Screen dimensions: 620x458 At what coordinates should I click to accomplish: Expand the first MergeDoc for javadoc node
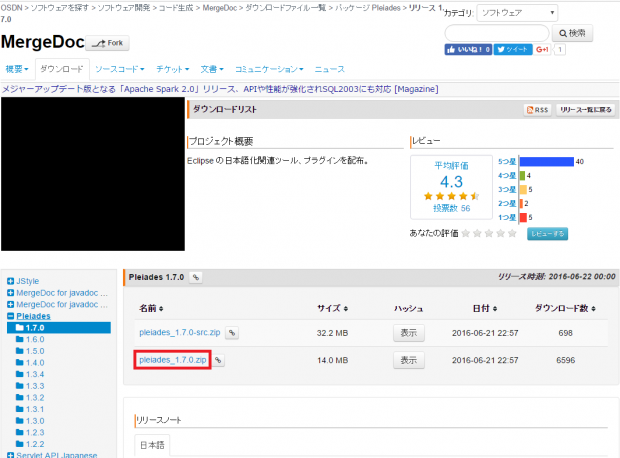(11, 293)
